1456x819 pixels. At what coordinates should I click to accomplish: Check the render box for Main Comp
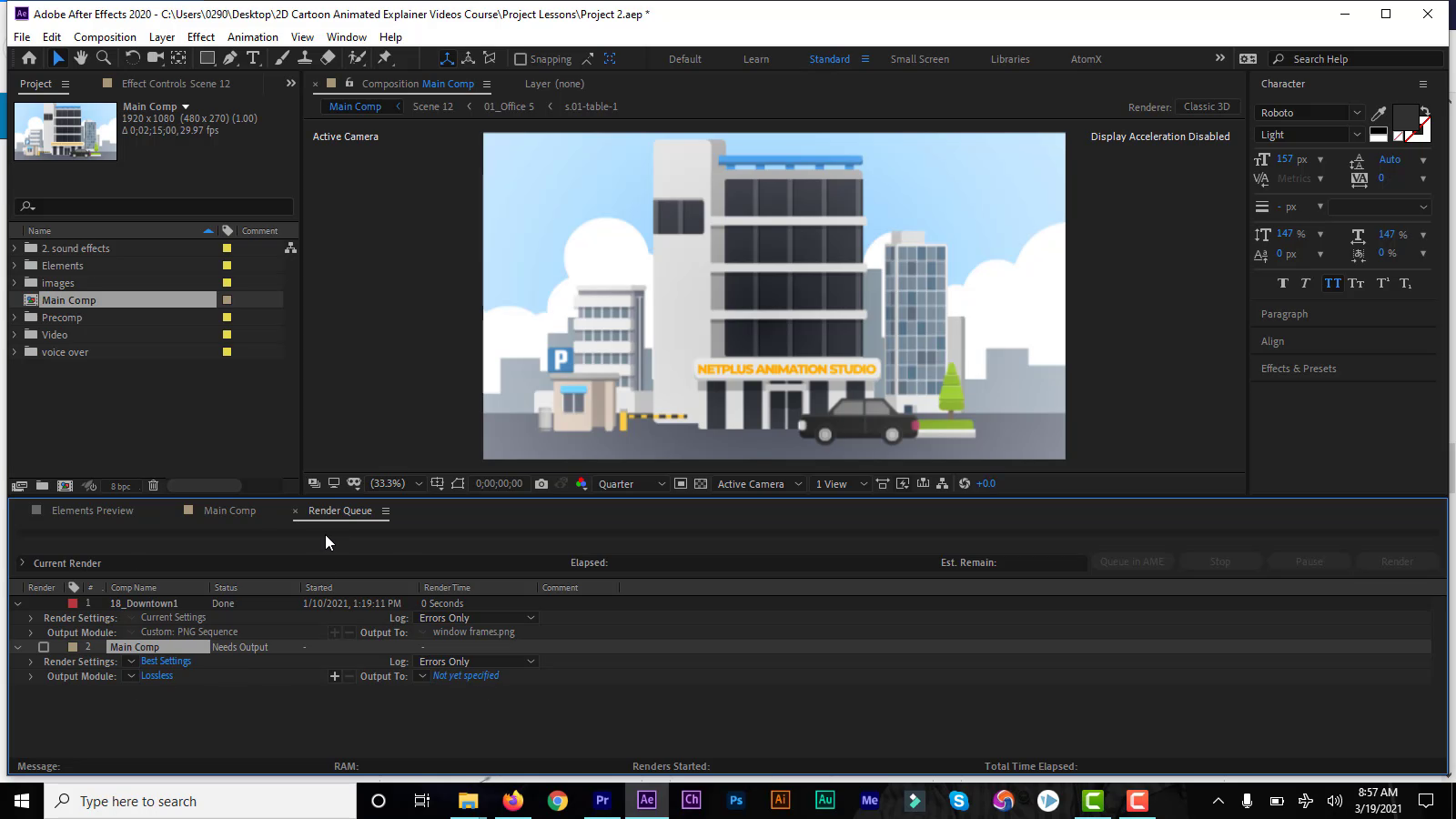click(44, 647)
